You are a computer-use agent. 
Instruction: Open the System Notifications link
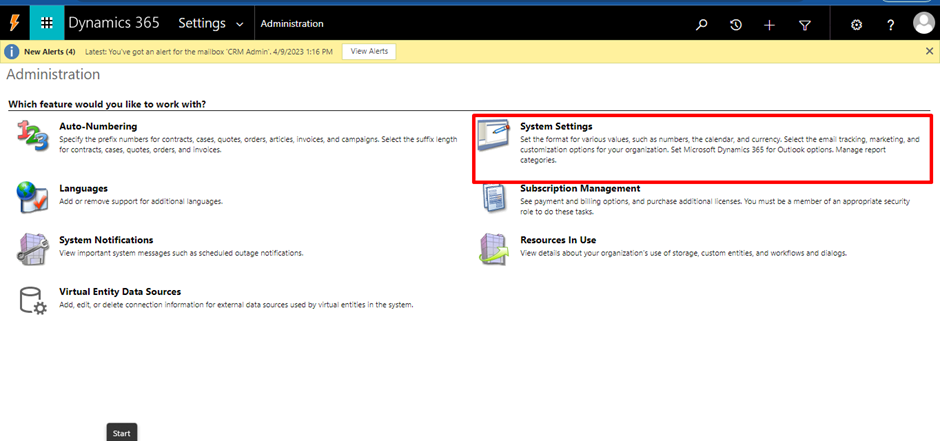point(106,240)
